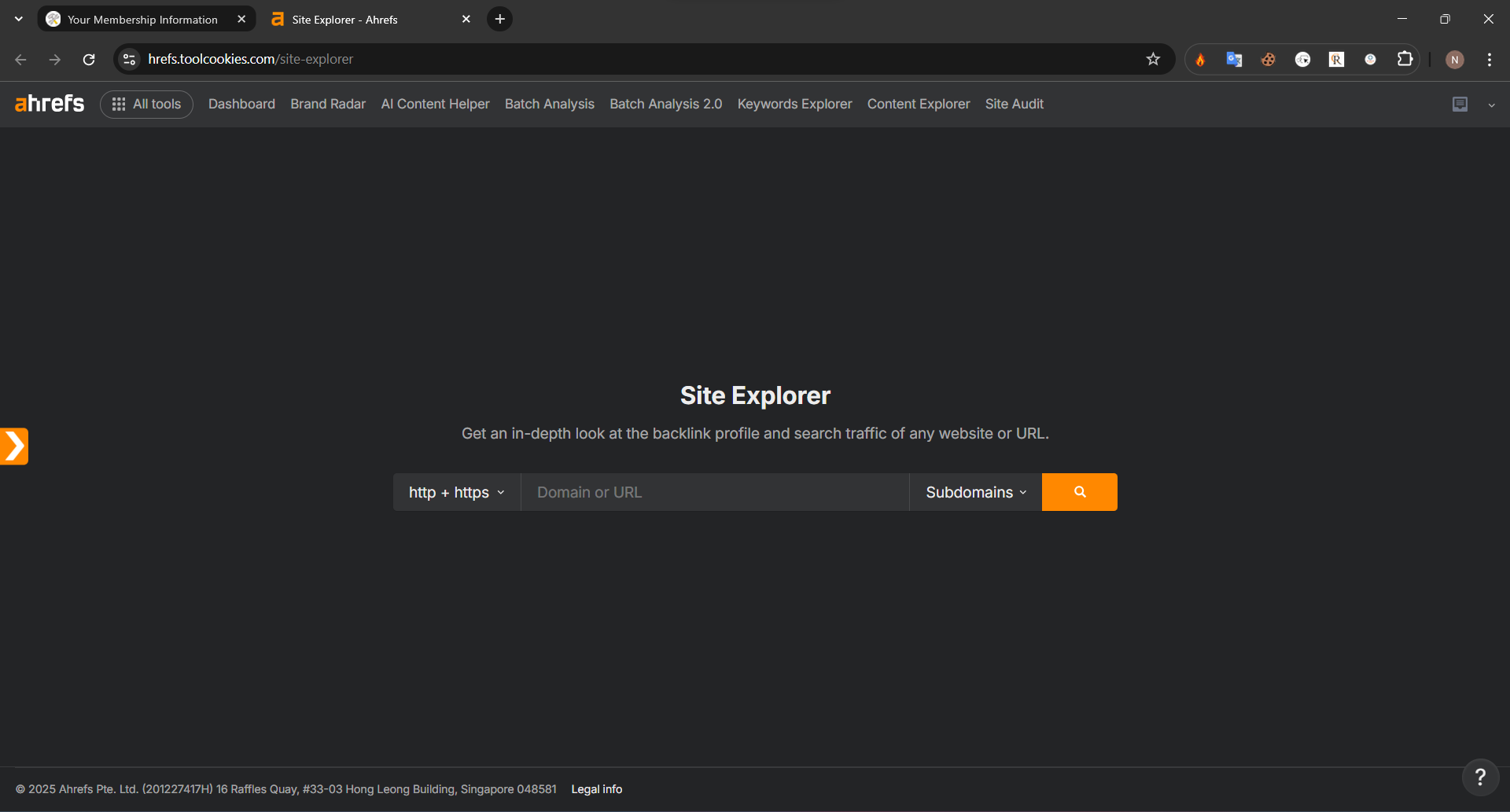Select the Site Explorer - Ahrefs tab
Image resolution: width=1510 pixels, height=812 pixels.
pos(370,19)
